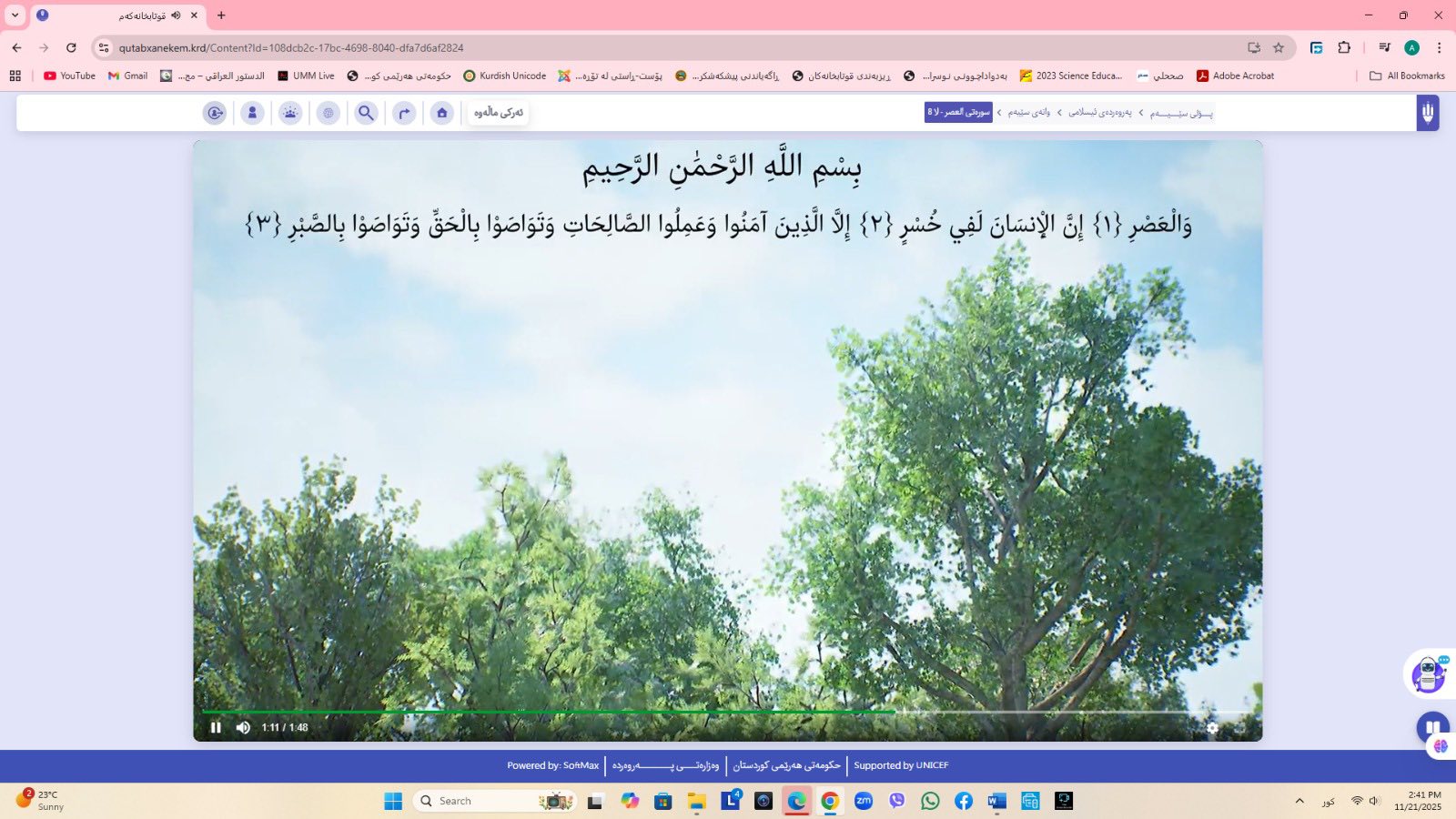Open the tab search dropdown arrow
This screenshot has height=819, width=1456.
click(x=15, y=15)
